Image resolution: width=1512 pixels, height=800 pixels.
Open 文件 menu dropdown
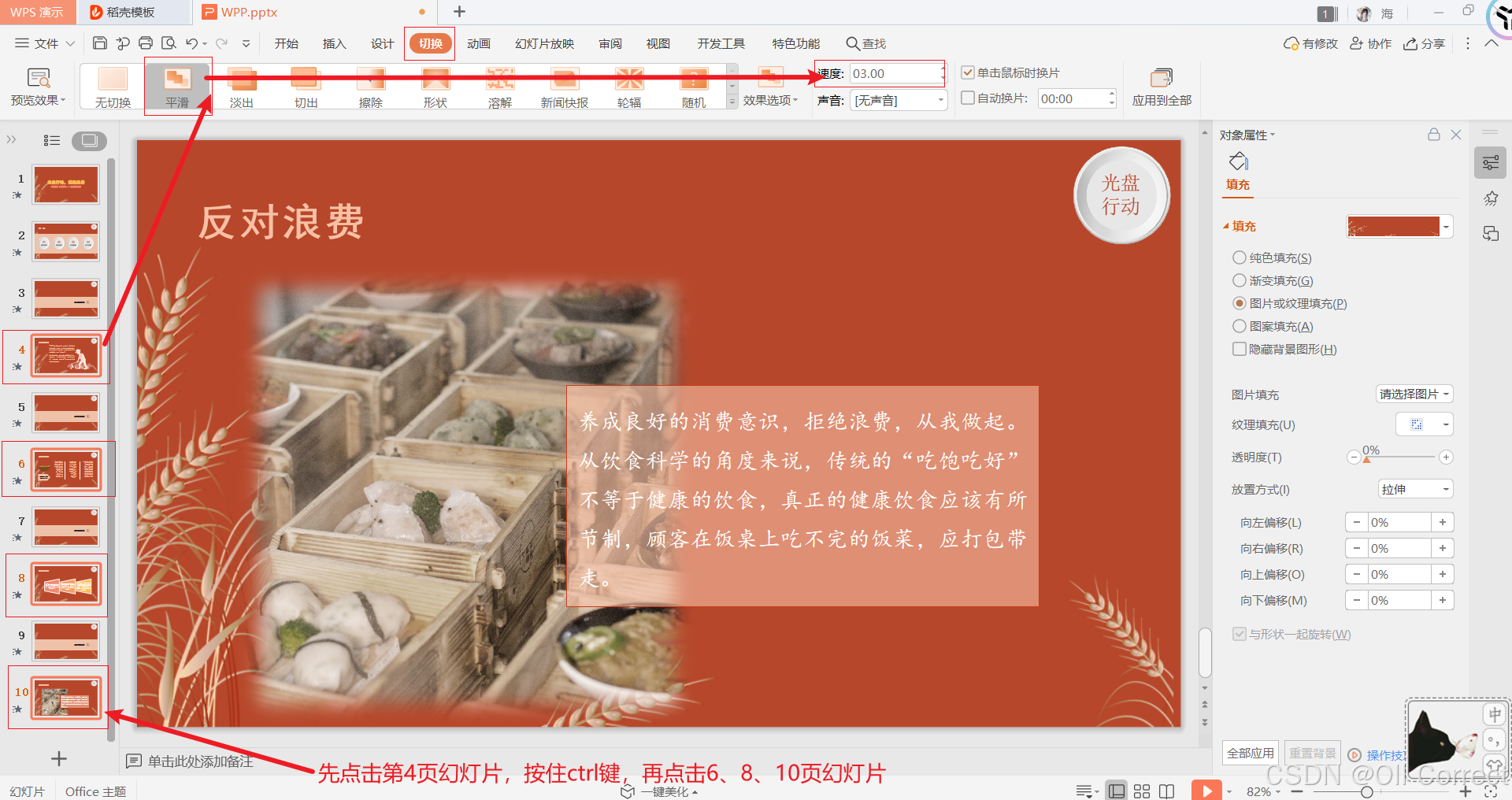click(45, 43)
